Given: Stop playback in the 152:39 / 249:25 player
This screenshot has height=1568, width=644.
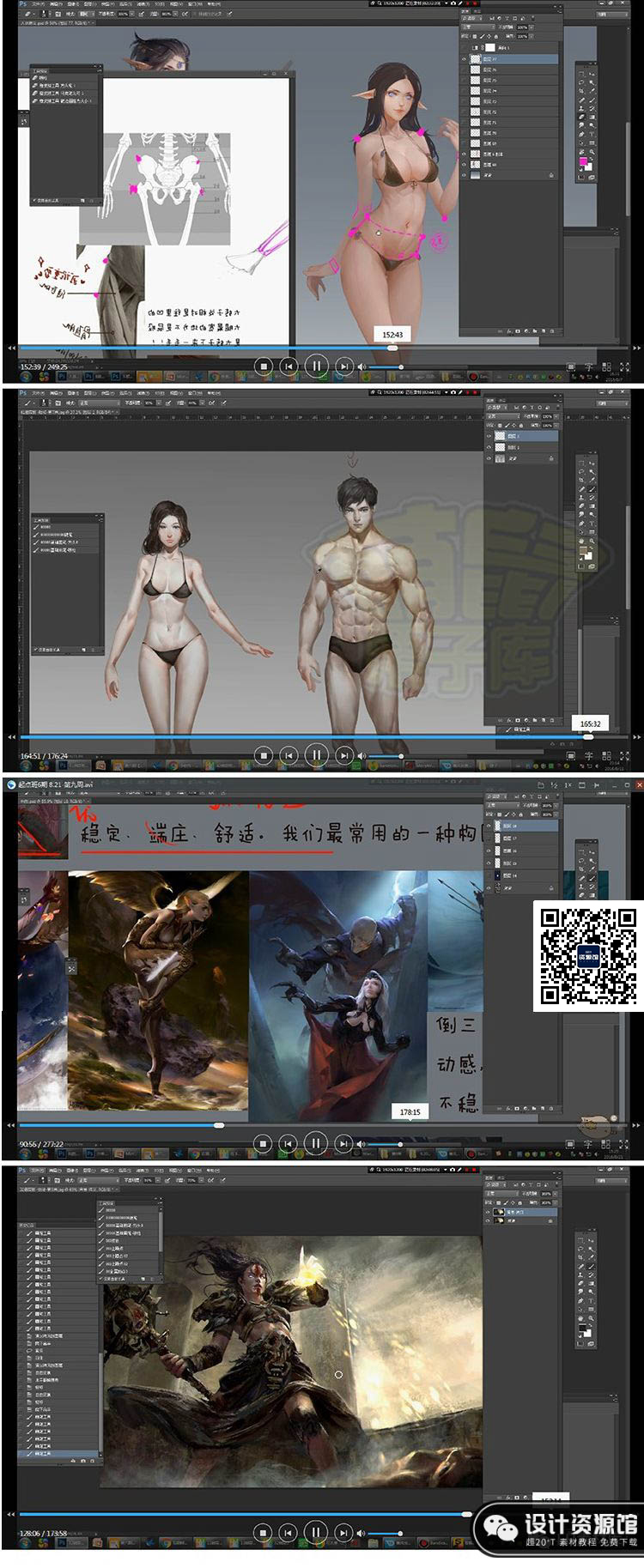Looking at the screenshot, I should (x=264, y=366).
